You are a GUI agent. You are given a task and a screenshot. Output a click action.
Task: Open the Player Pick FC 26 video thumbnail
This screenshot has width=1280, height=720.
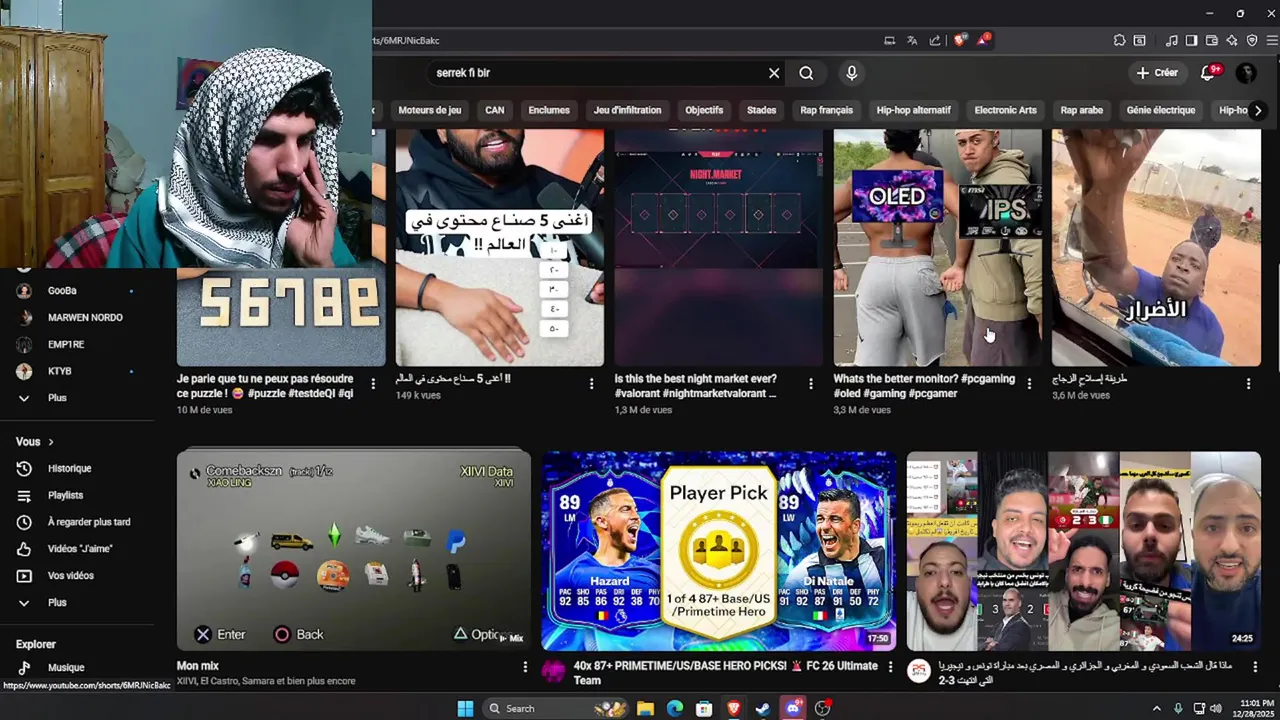click(718, 551)
